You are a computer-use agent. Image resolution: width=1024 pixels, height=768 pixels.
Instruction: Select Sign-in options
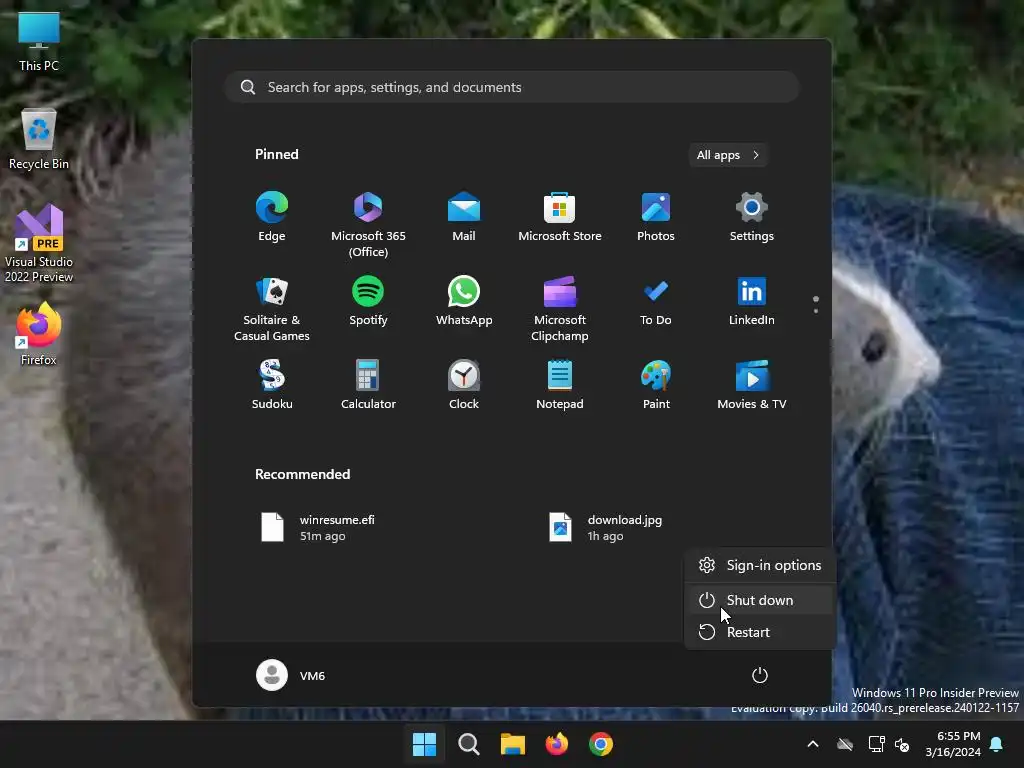pyautogui.click(x=760, y=566)
